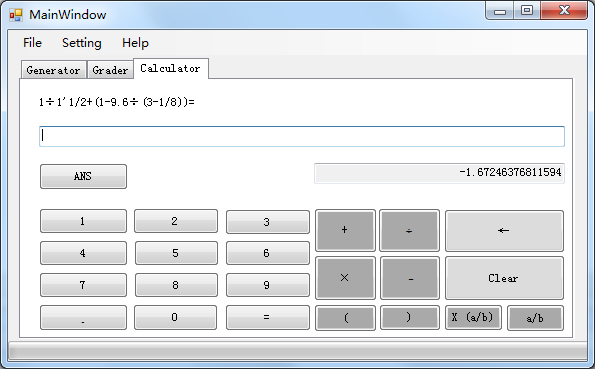595x369 pixels.
Task: Click the digit 6 button
Action: 268,253
